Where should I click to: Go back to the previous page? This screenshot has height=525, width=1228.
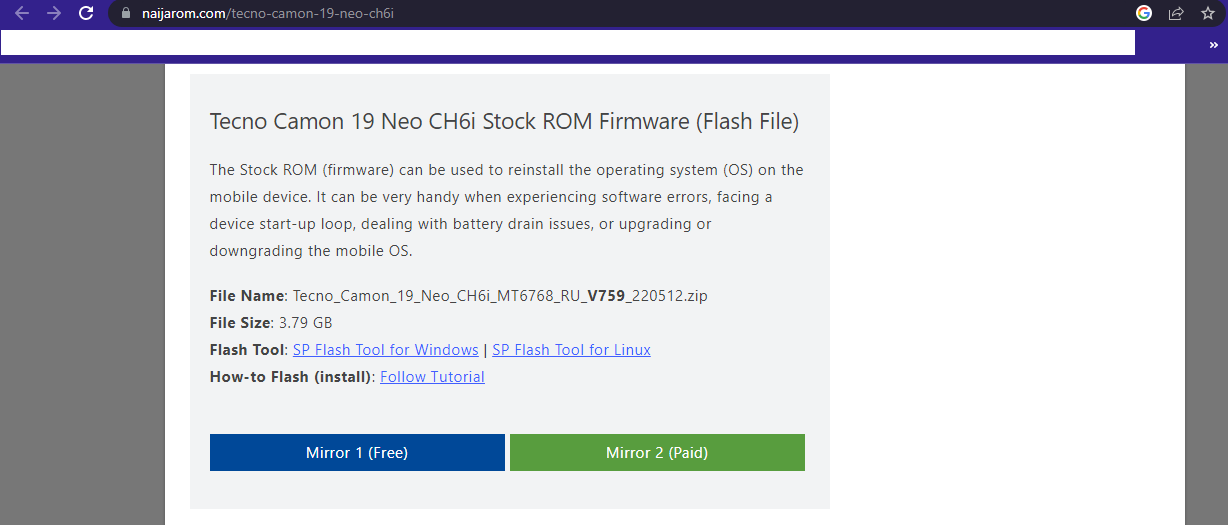[x=22, y=14]
